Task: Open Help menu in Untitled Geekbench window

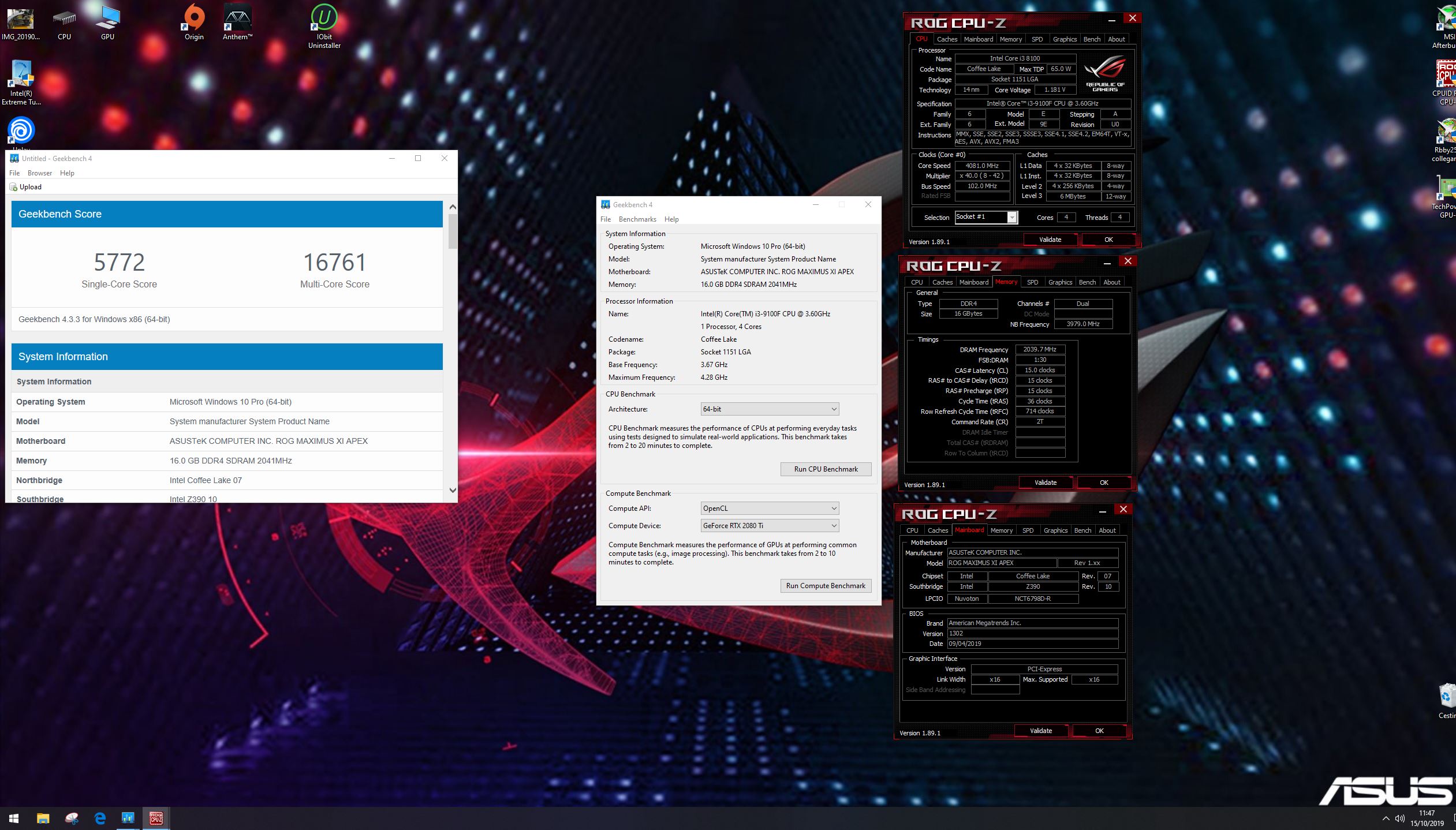Action: tap(67, 173)
